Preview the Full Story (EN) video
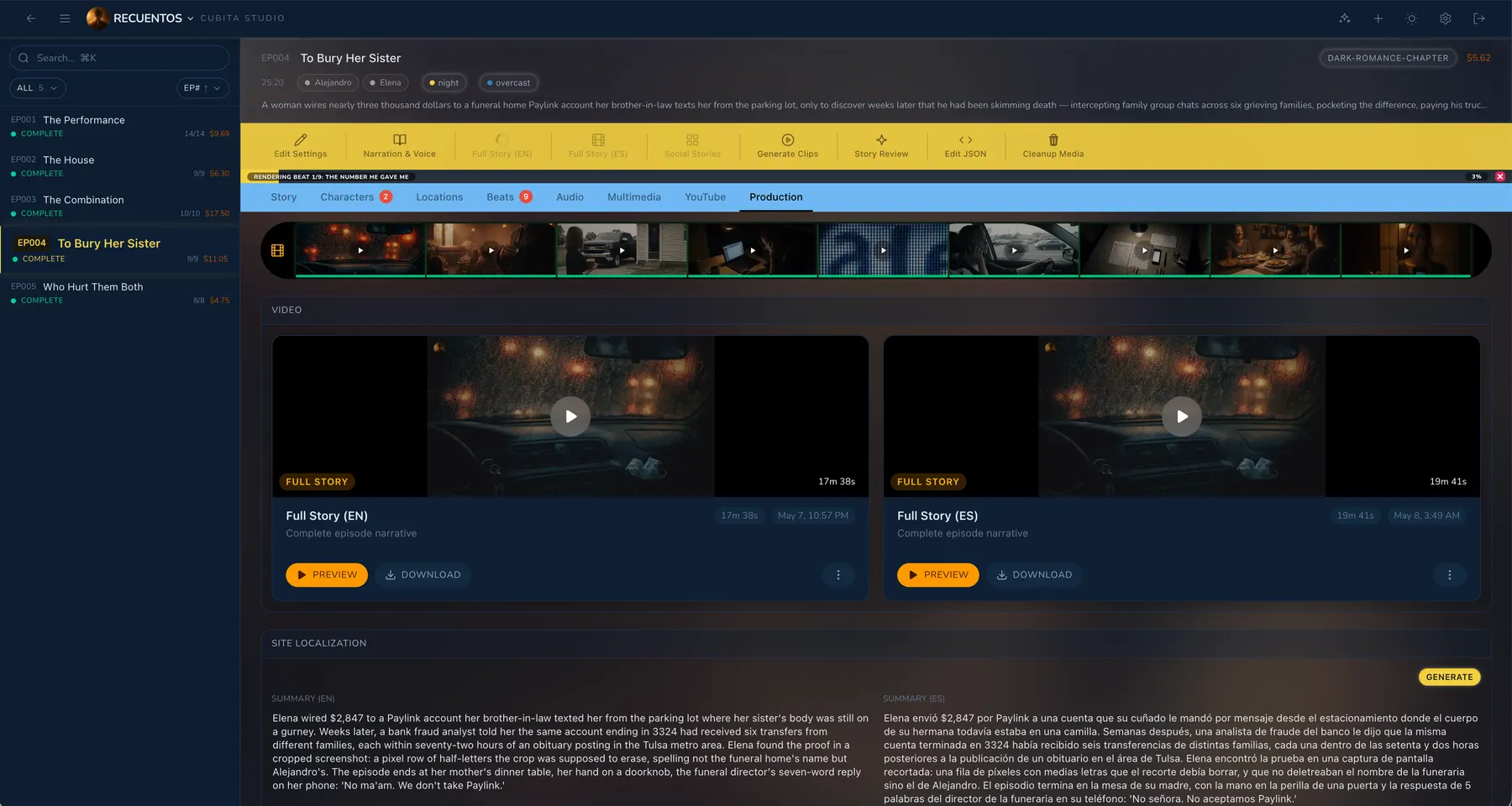The image size is (1512, 806). [x=327, y=575]
